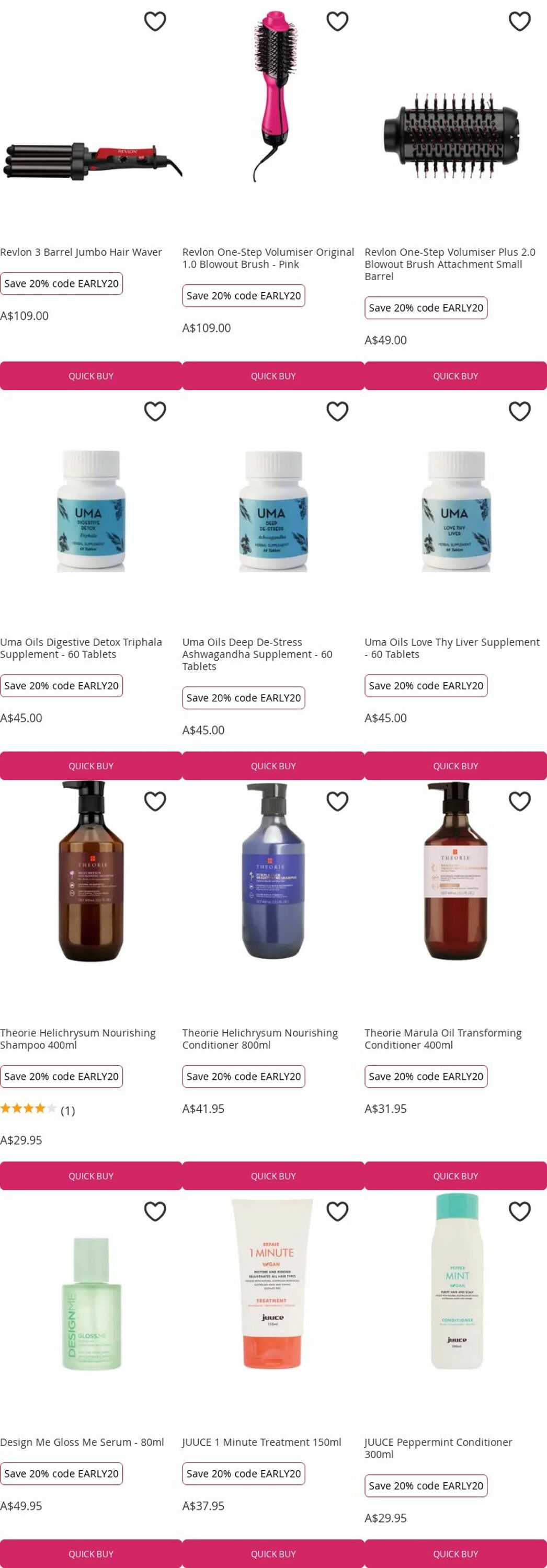The height and width of the screenshot is (1568, 547).
Task: Wishlist Theorie Marula Oil Conditioner 400ml
Action: (x=519, y=802)
